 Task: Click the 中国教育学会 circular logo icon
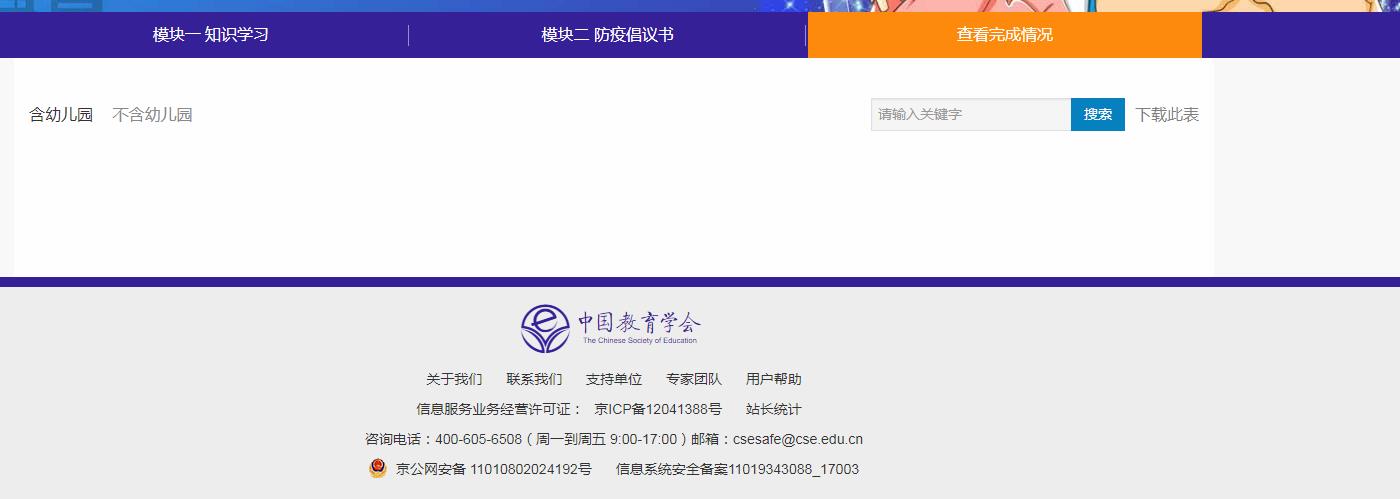(x=545, y=328)
